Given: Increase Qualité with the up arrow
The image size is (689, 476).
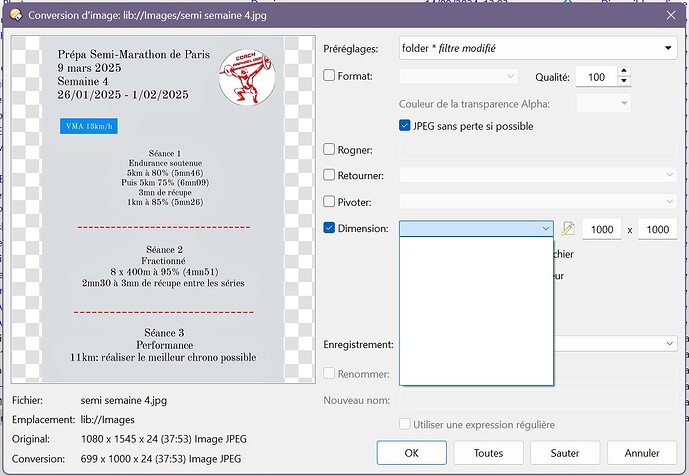Looking at the screenshot, I should (x=624, y=71).
